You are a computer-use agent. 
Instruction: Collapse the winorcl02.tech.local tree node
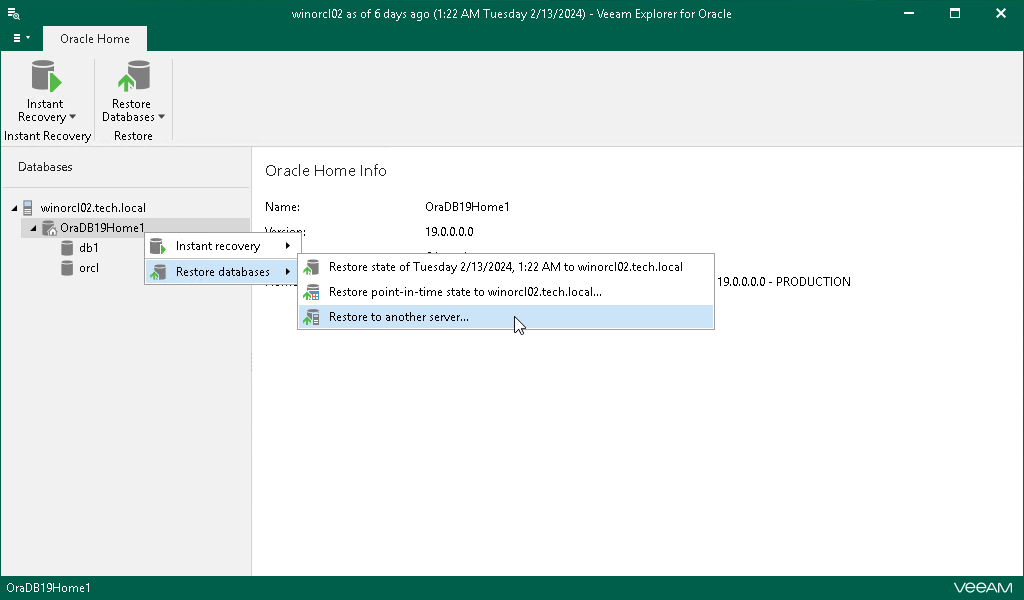click(x=14, y=208)
